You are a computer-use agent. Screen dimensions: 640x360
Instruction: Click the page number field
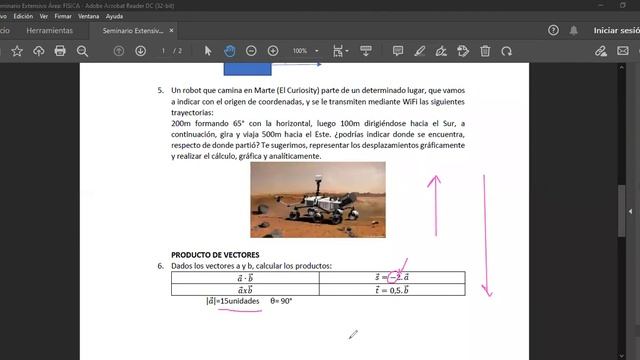pyautogui.click(x=163, y=51)
